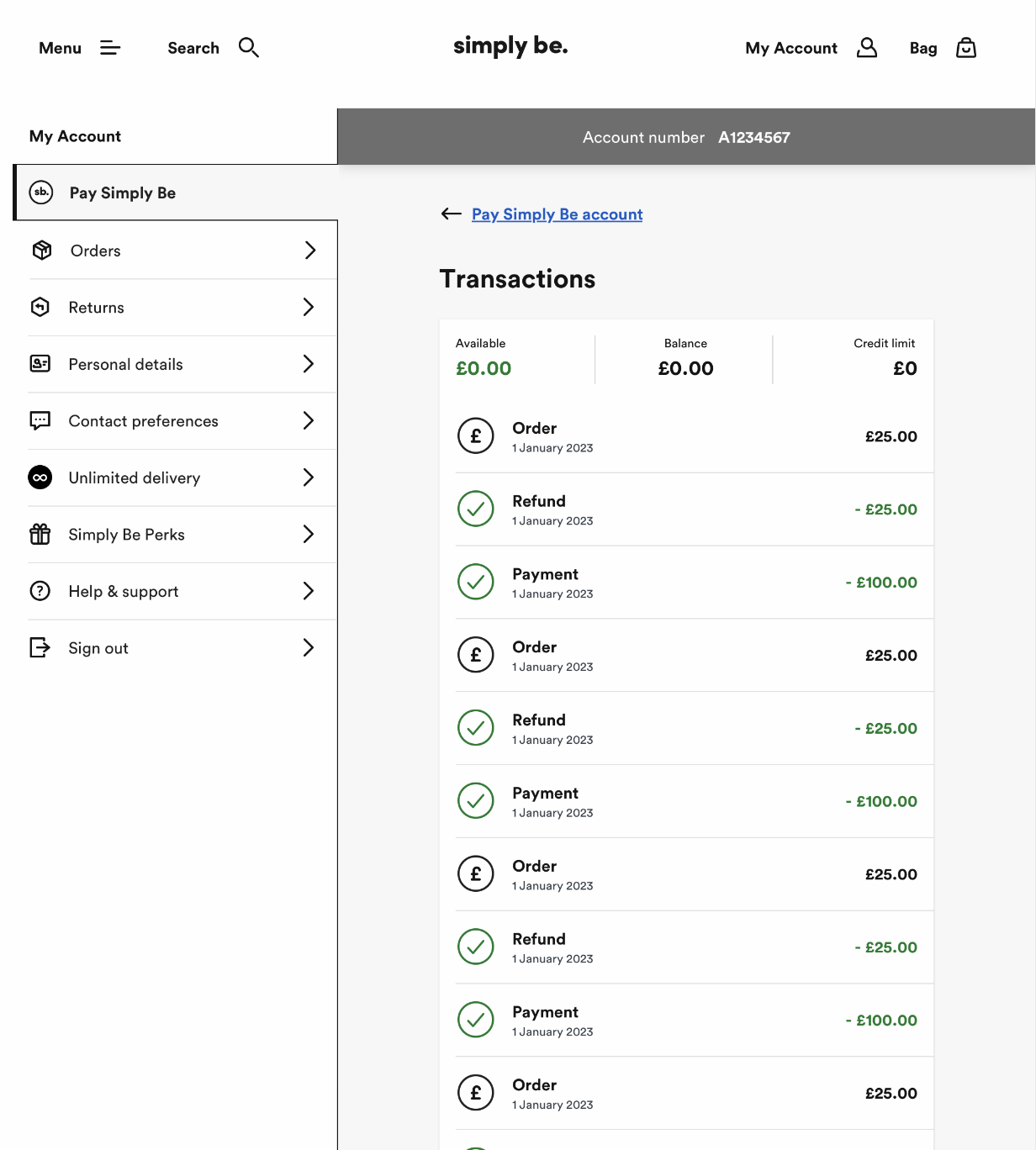
Task: Expand the Unlimited delivery chevron
Action: point(309,477)
